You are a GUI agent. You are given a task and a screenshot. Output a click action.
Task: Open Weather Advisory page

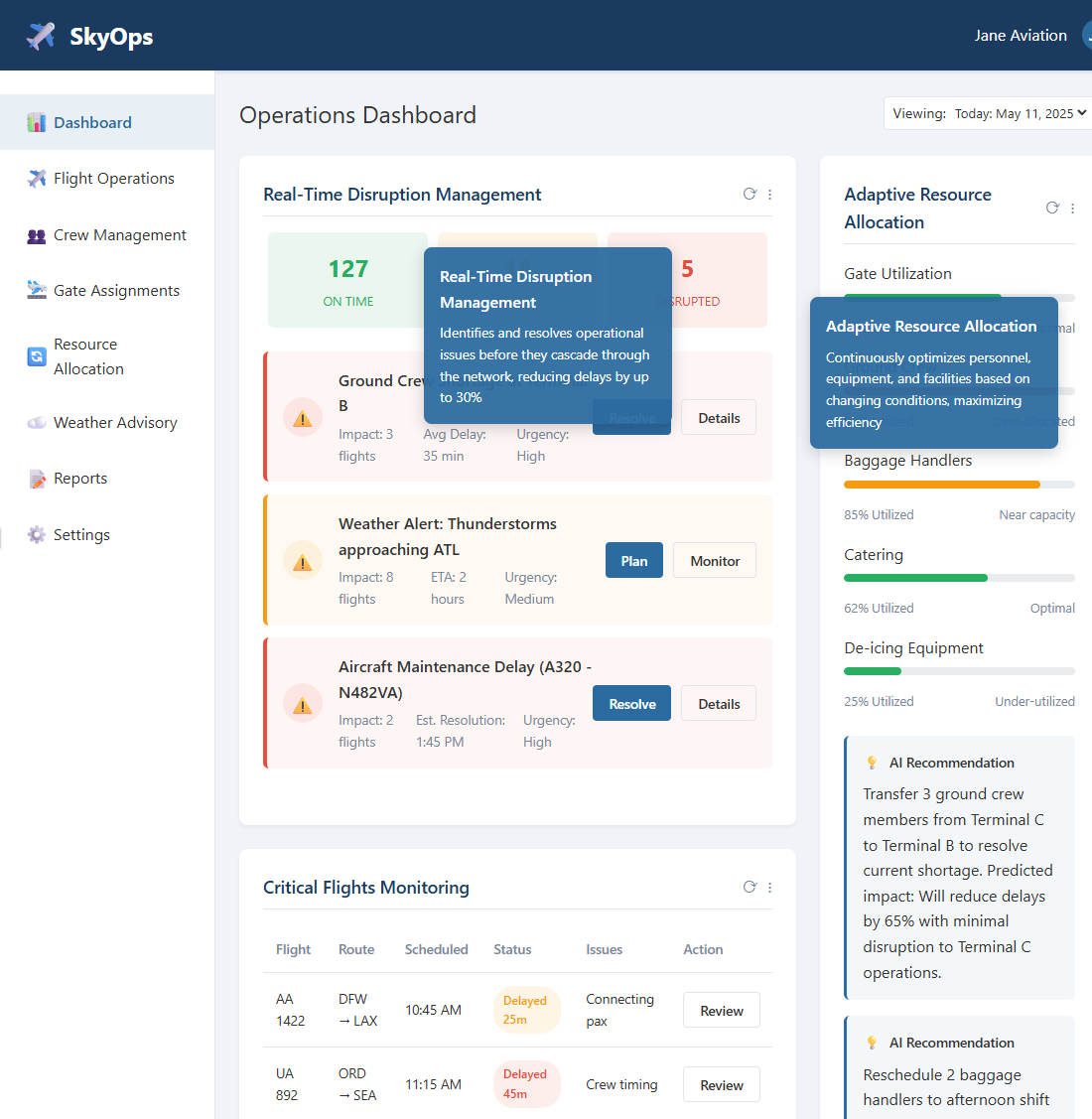(107, 423)
